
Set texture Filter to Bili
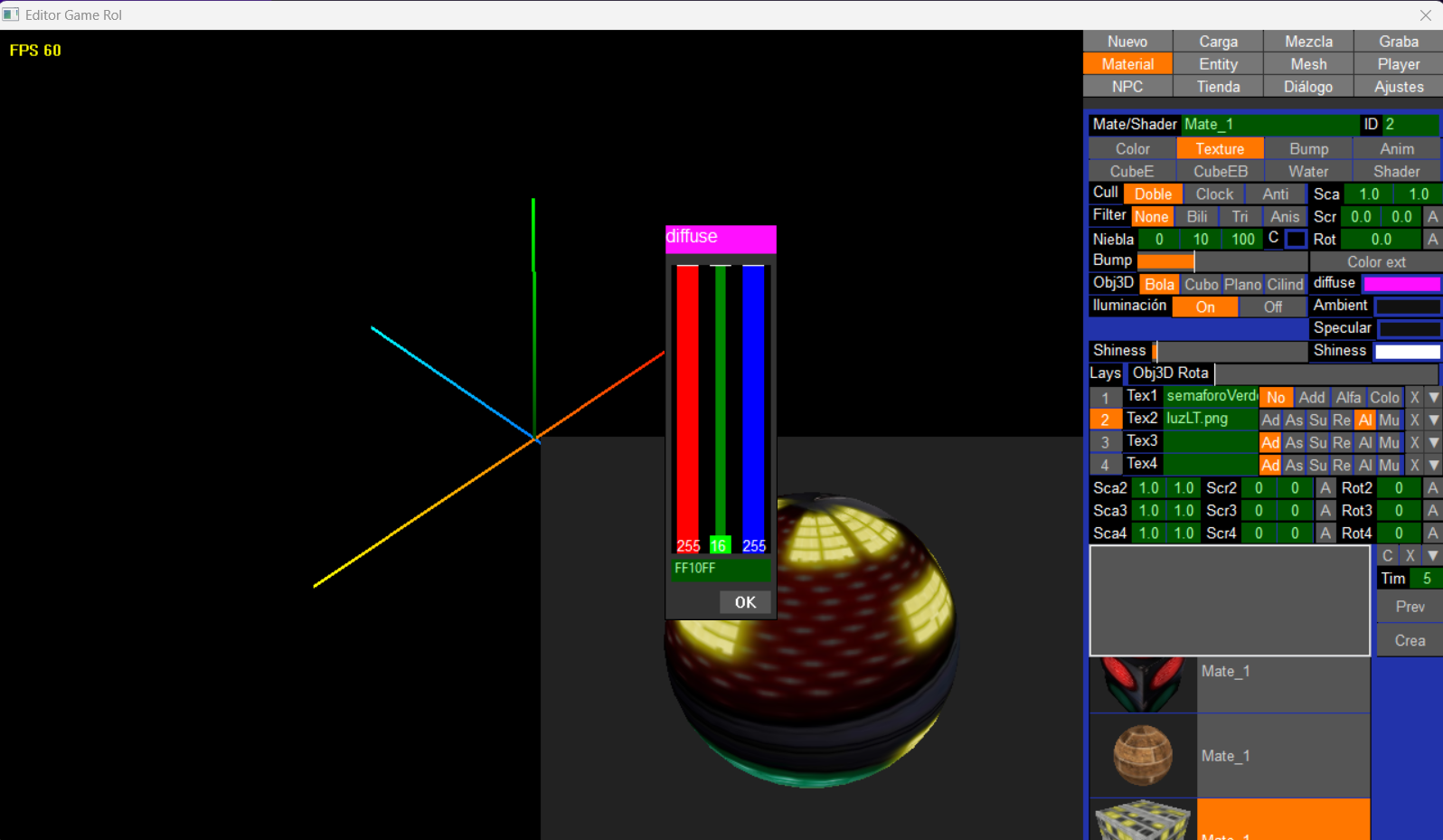(x=1196, y=217)
